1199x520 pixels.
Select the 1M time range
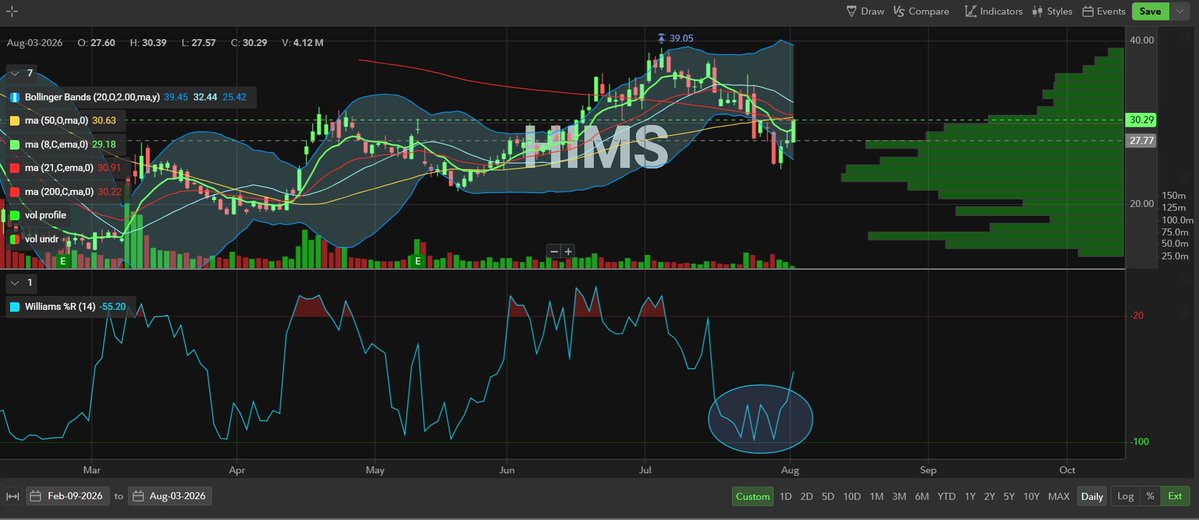[x=876, y=497]
